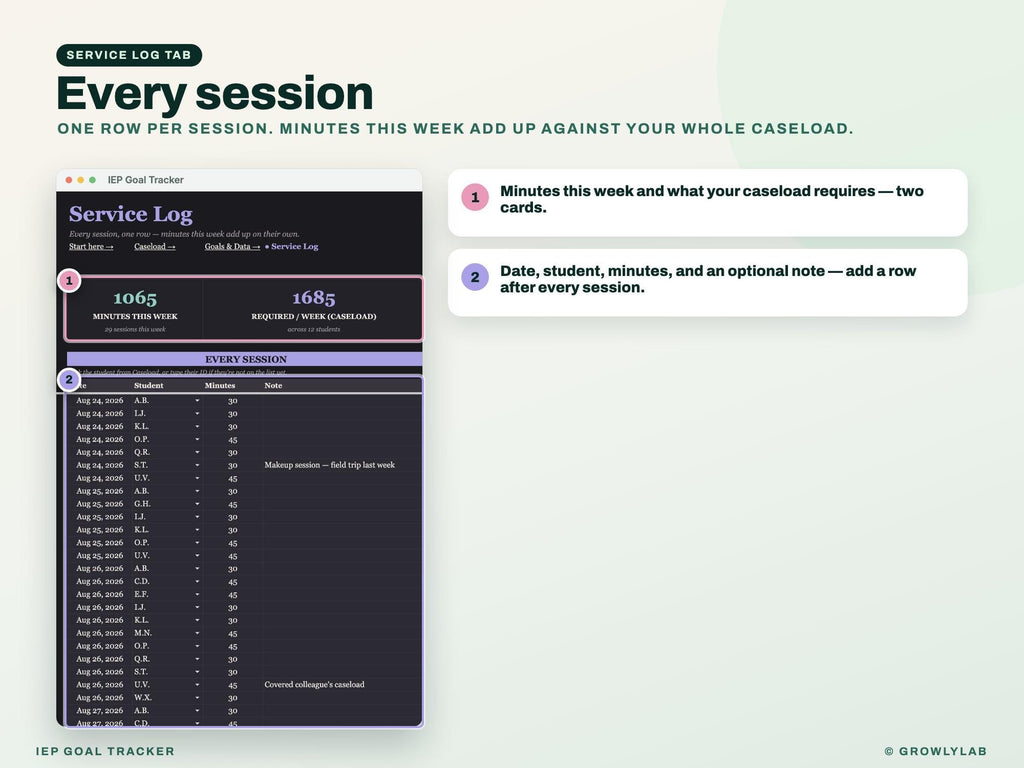Click the 'SERVICE LOG TAB' badge

click(129, 55)
